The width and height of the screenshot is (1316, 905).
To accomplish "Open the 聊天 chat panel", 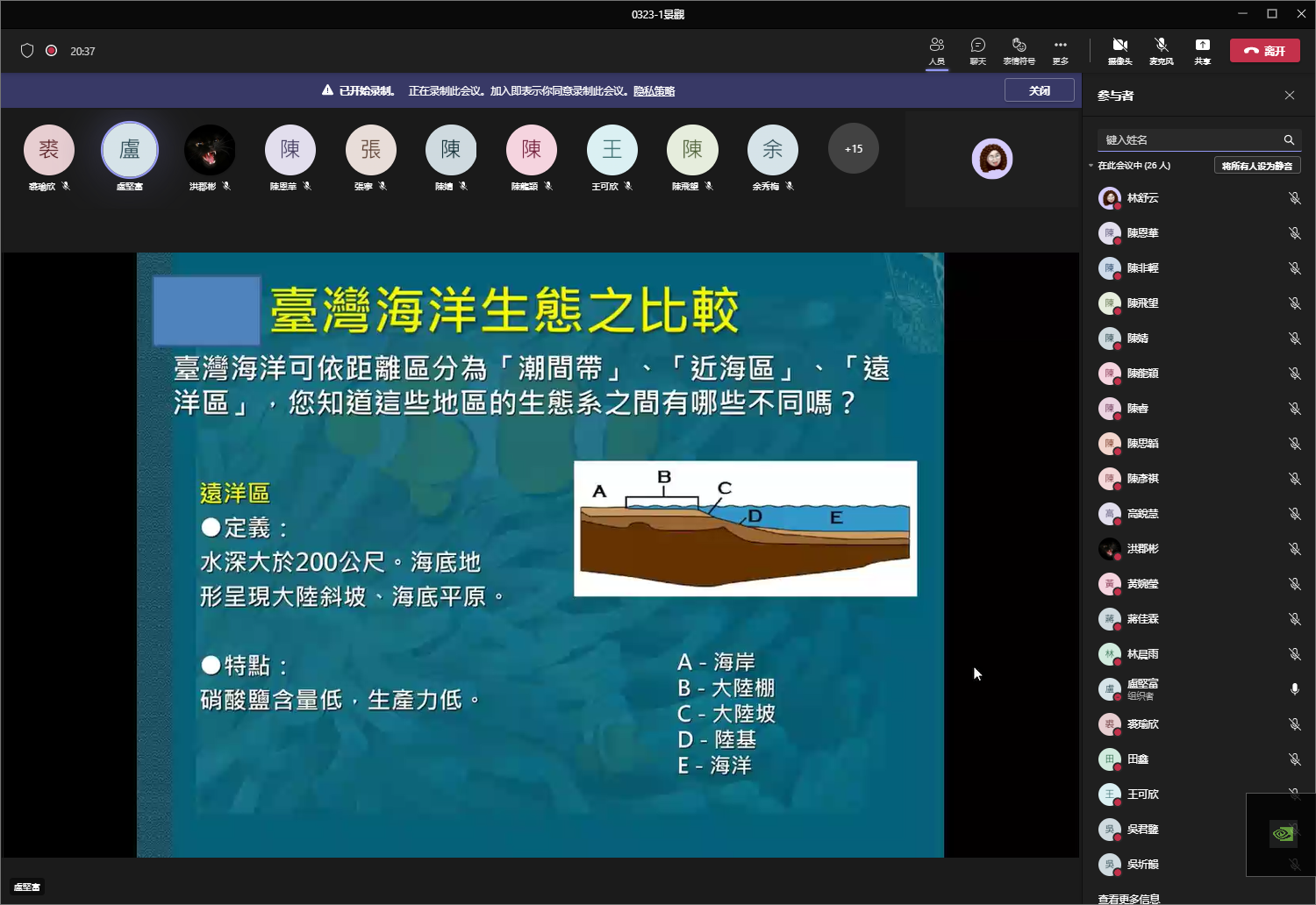I will (x=977, y=50).
